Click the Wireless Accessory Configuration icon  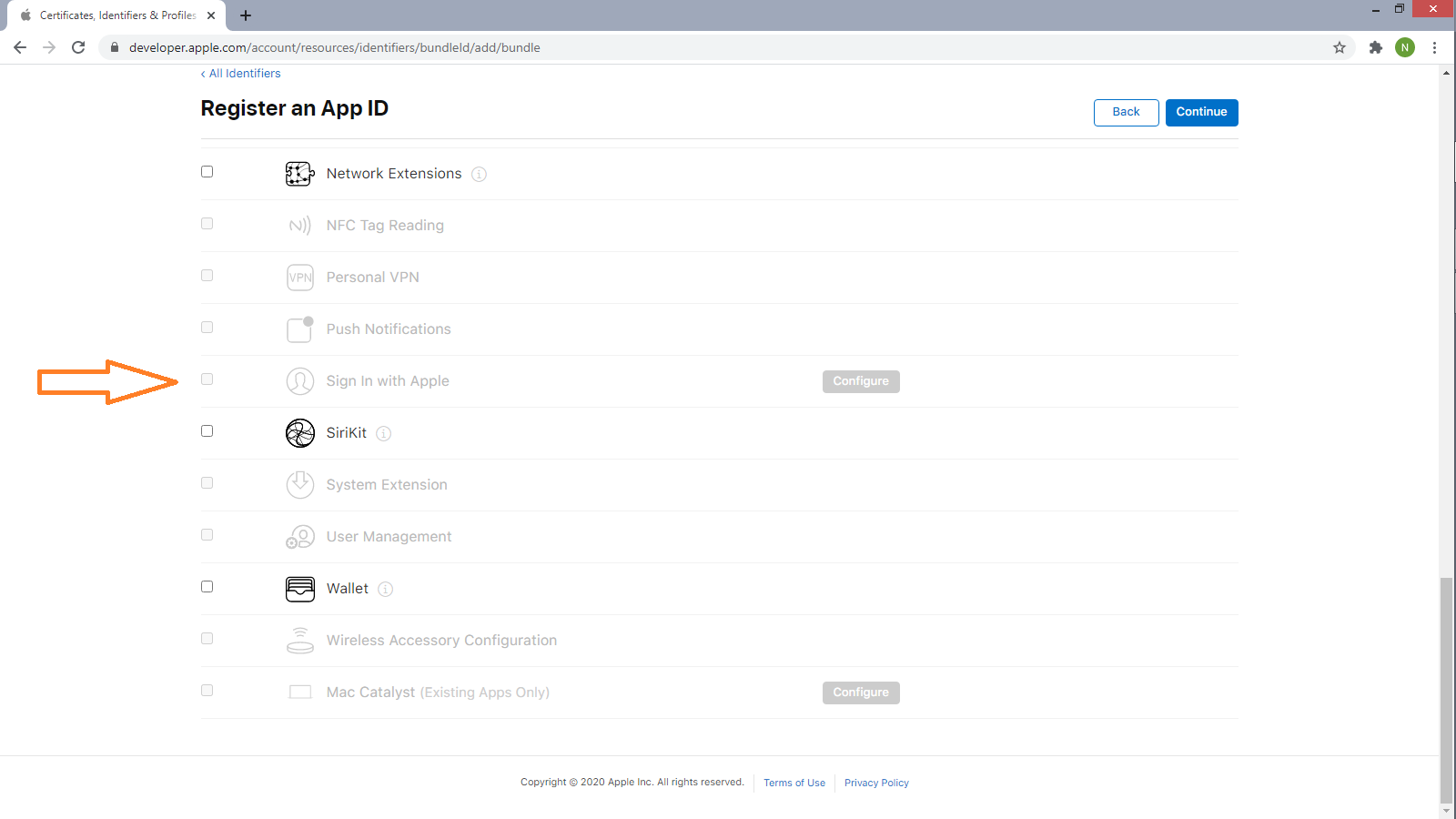click(300, 641)
